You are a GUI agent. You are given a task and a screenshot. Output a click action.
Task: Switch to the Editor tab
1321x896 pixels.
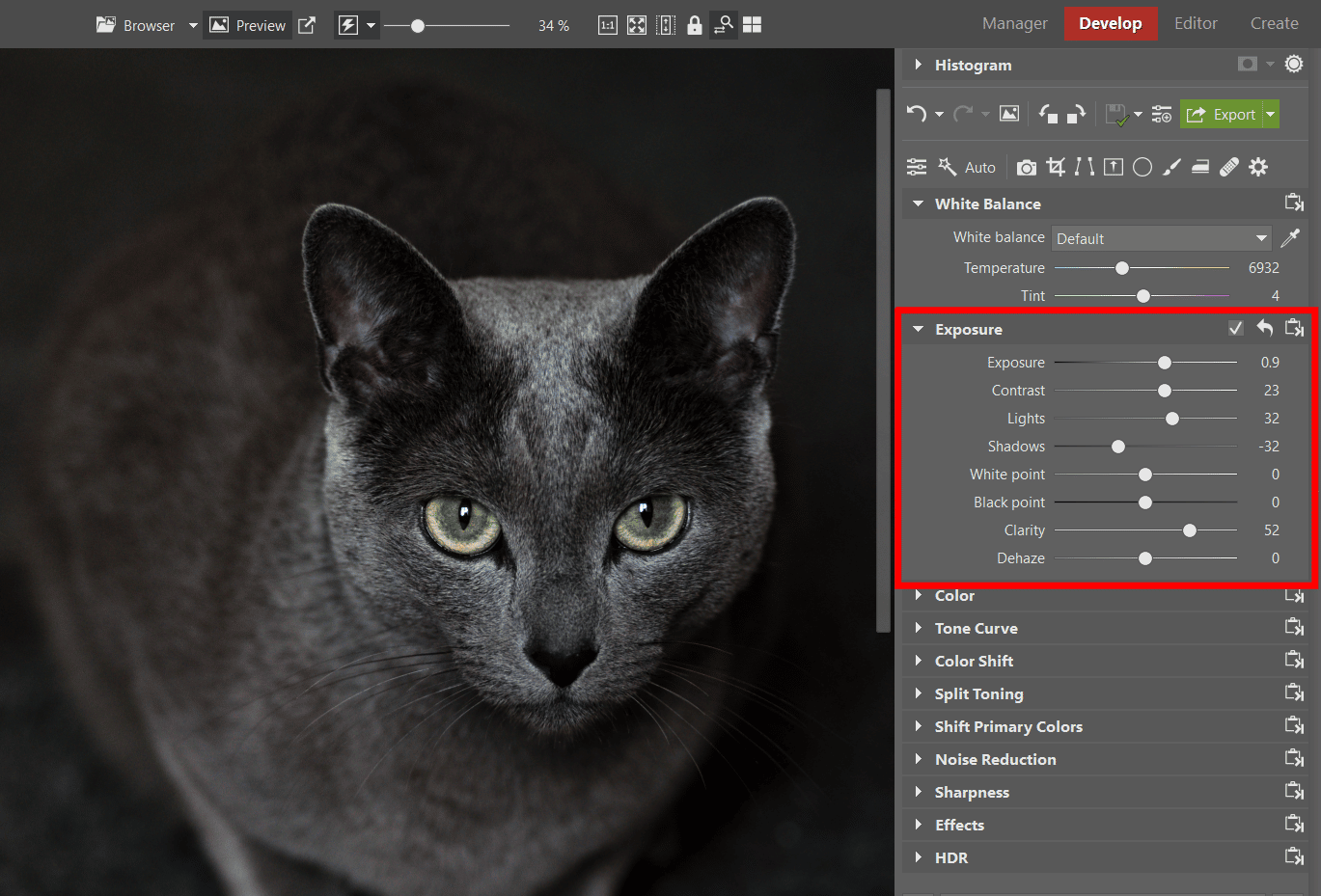click(x=1196, y=23)
